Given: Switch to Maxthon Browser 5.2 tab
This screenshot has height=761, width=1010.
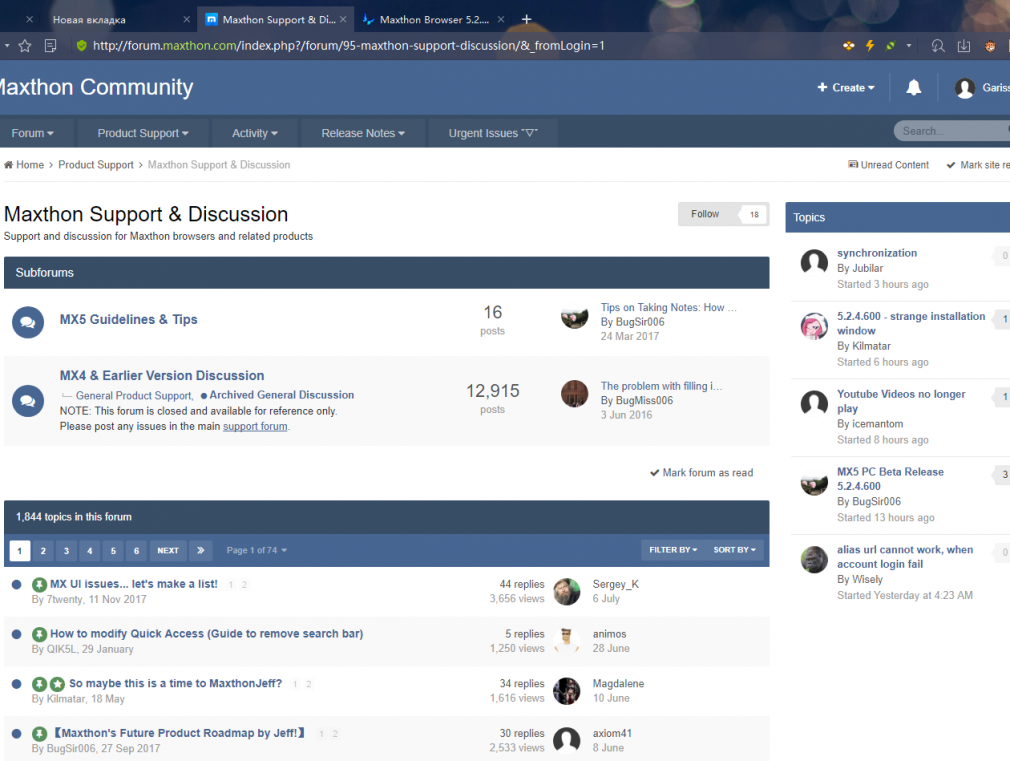Looking at the screenshot, I should (x=434, y=19).
